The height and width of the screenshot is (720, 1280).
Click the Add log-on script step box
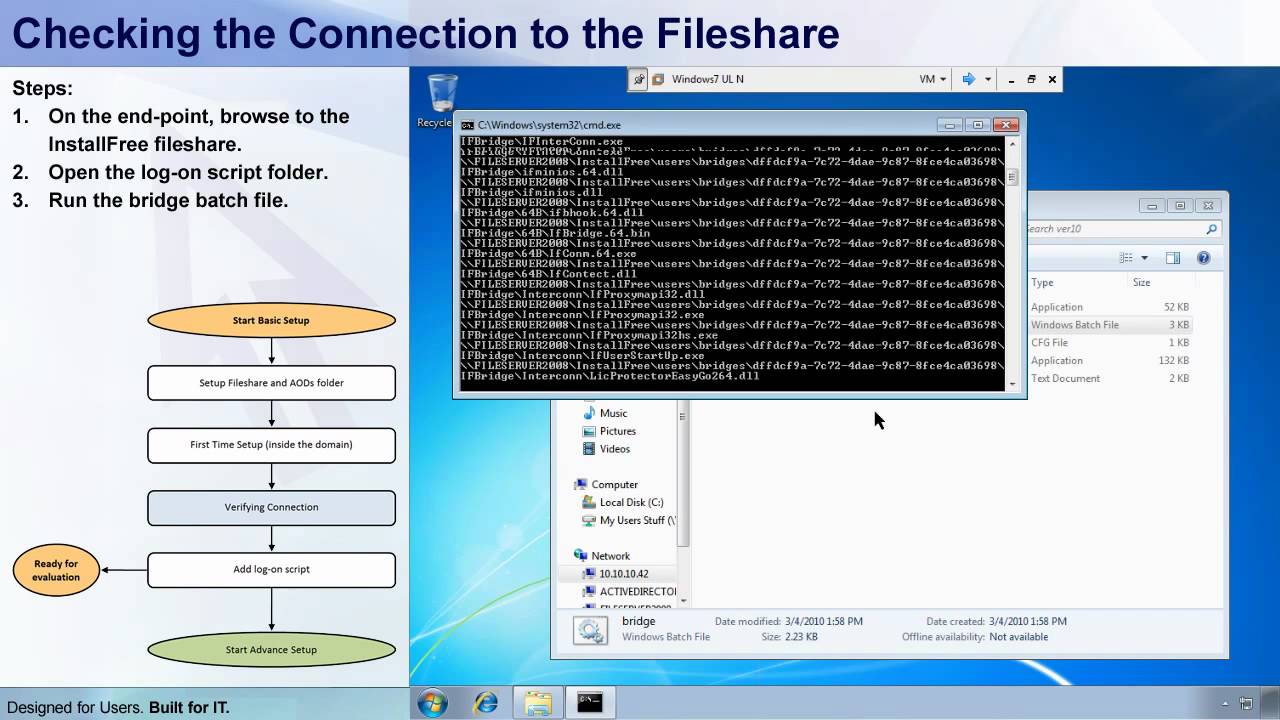[x=271, y=569]
